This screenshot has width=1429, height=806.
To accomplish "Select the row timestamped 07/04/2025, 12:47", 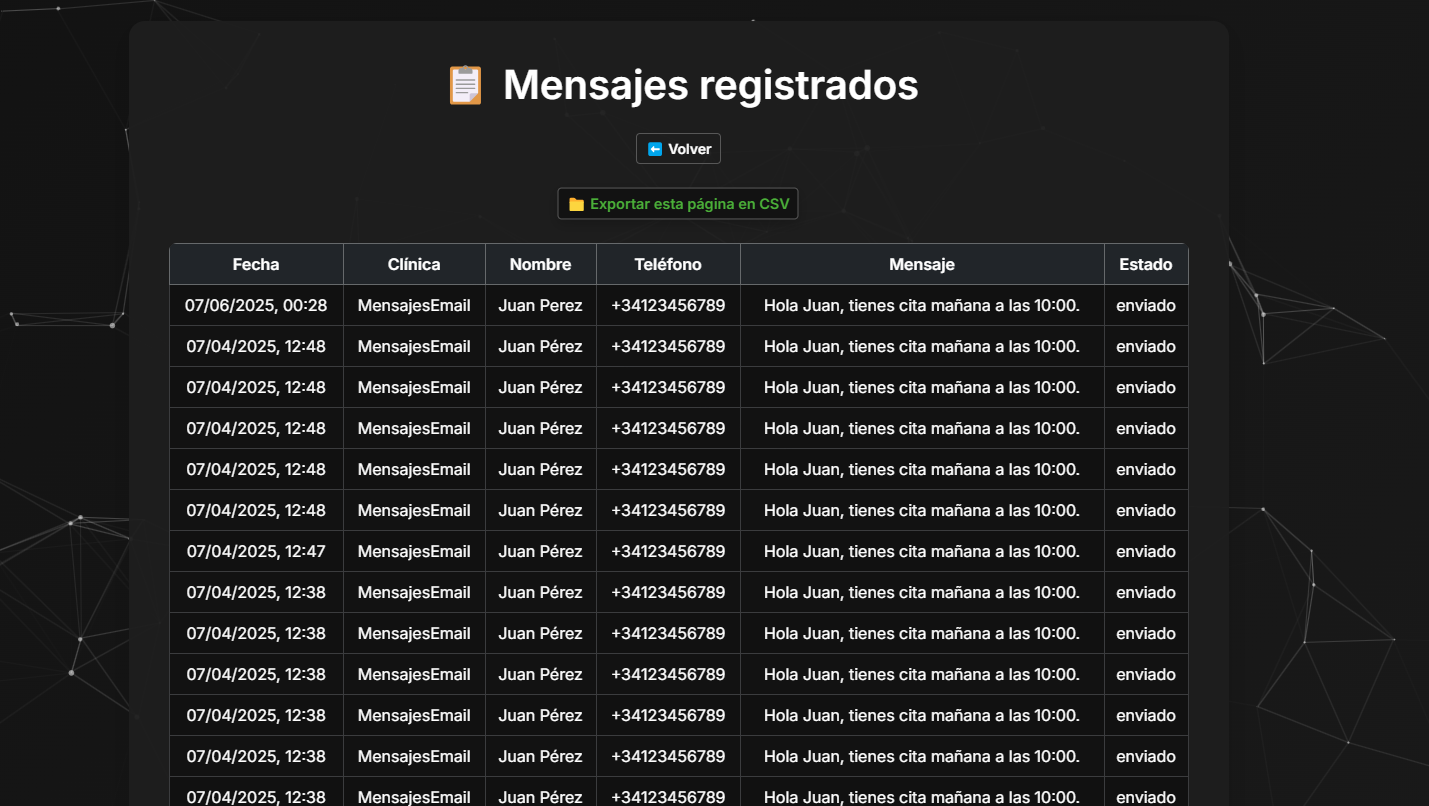I will coord(256,551).
